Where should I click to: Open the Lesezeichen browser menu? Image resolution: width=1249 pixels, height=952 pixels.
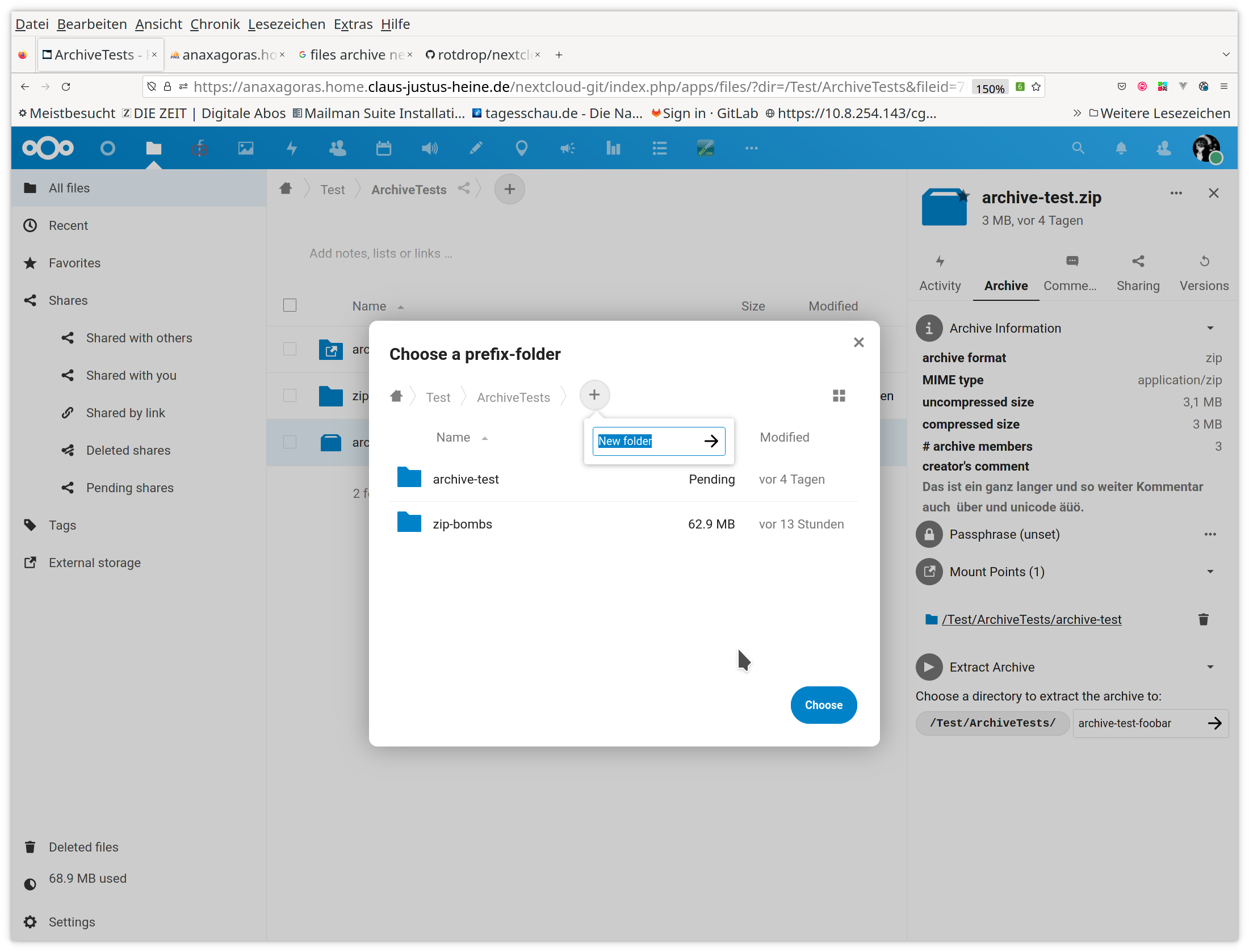coord(286,24)
